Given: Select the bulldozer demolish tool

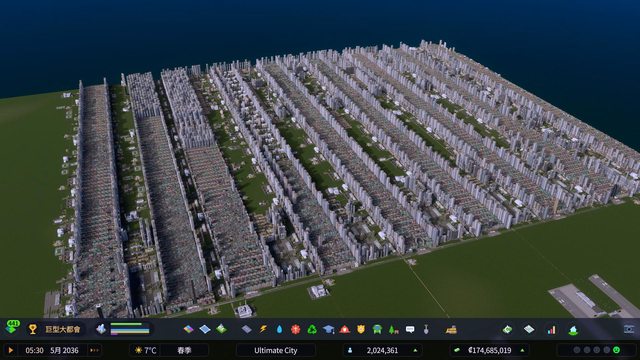Looking at the screenshot, I should [451, 329].
